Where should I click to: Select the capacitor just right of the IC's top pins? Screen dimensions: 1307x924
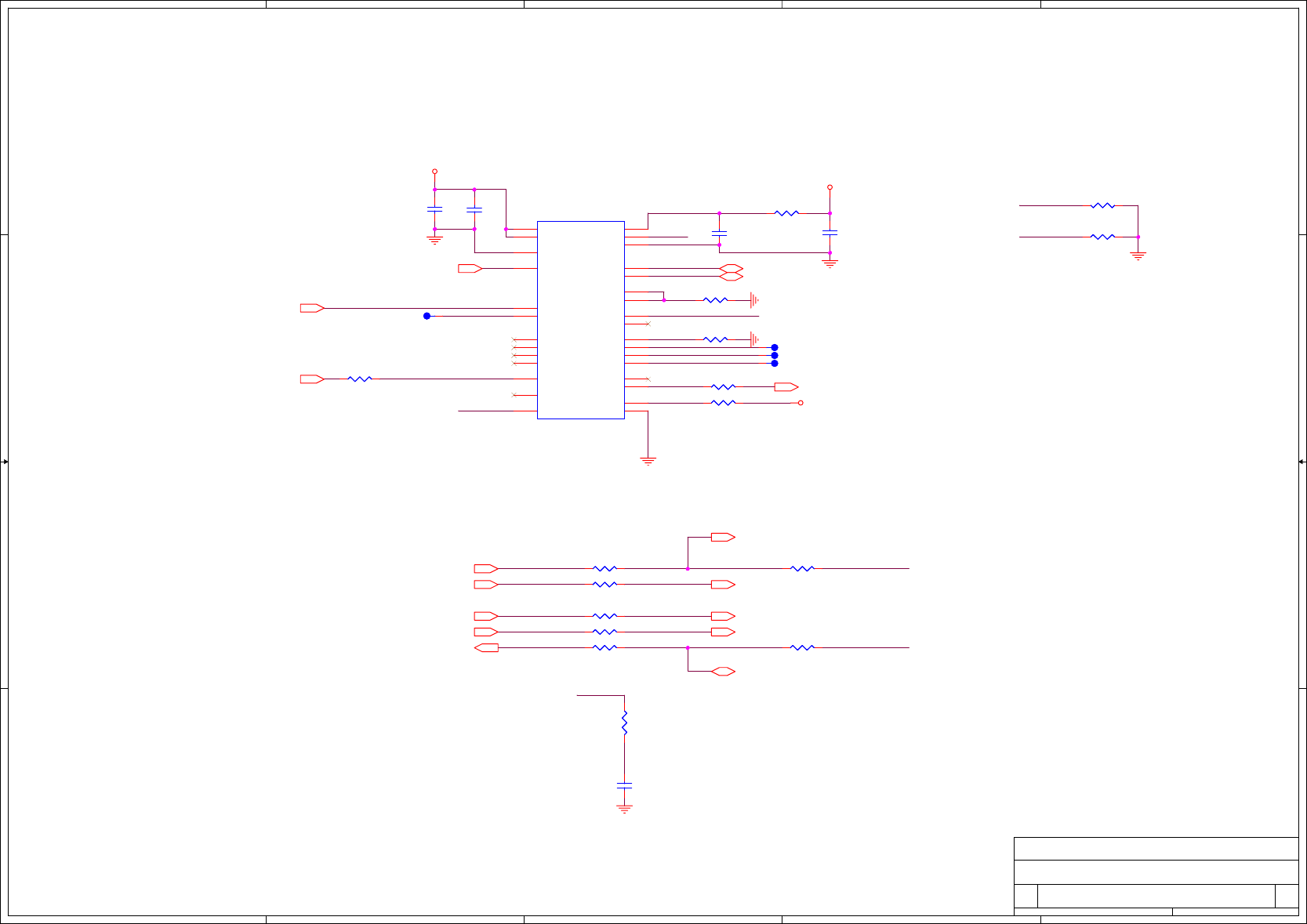[719, 233]
